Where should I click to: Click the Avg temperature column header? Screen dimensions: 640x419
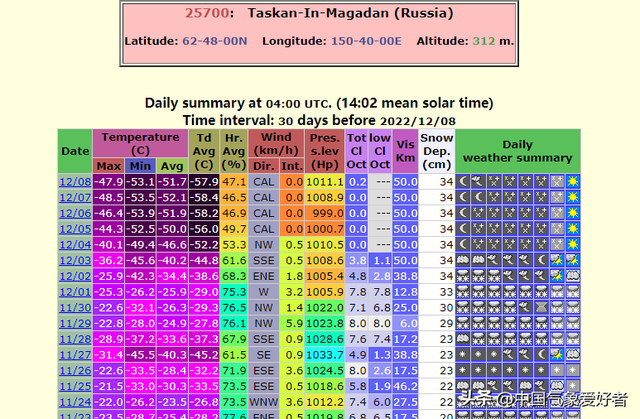[172, 166]
